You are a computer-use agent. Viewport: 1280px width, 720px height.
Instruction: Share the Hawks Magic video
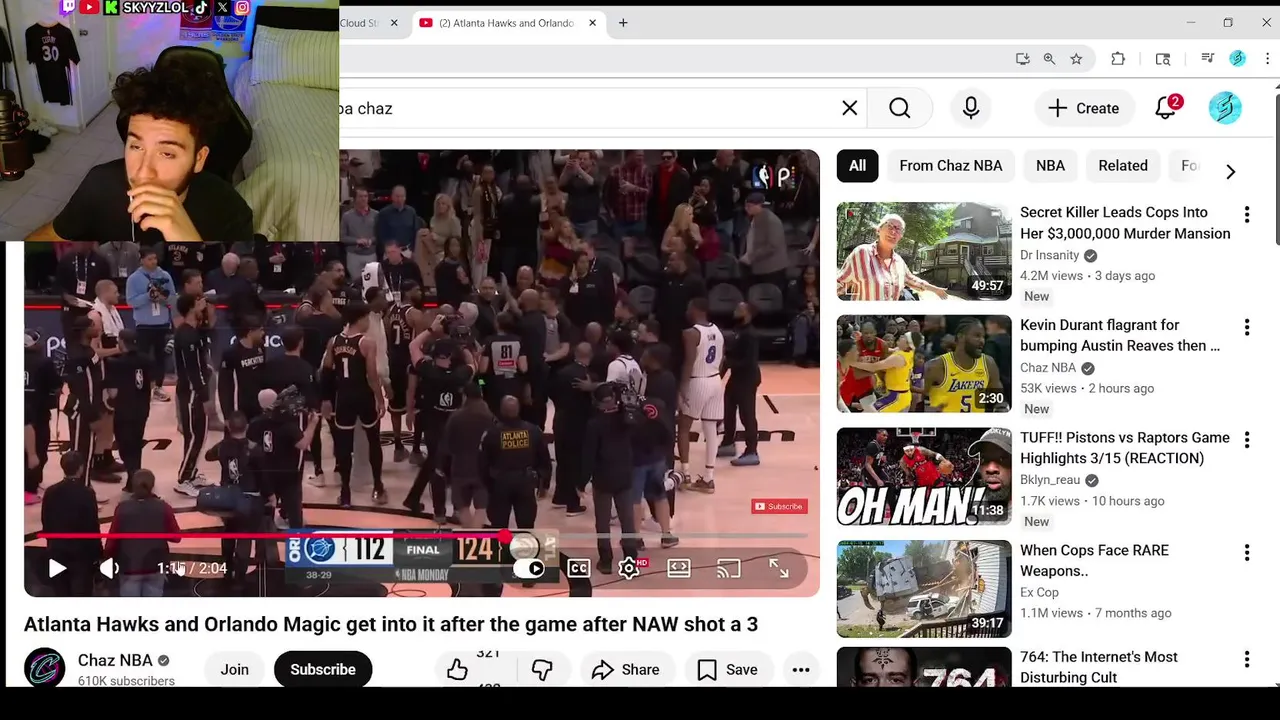(625, 669)
